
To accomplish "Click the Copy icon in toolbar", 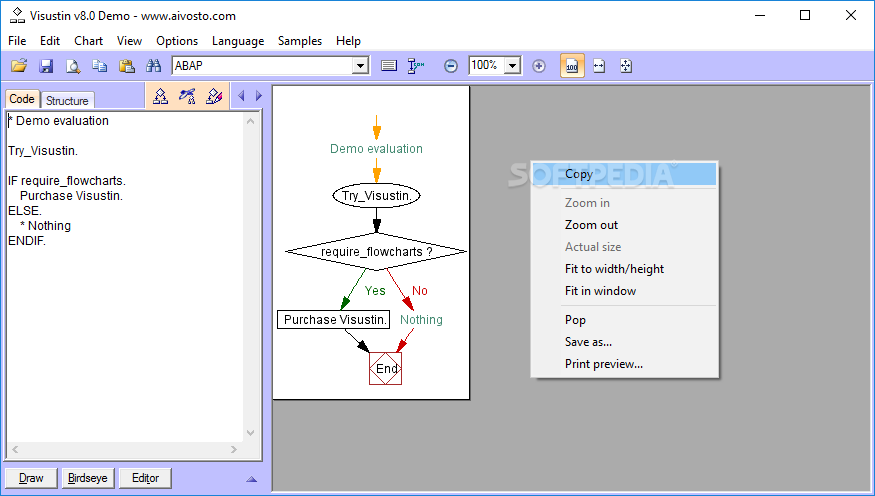I will pyautogui.click(x=100, y=66).
